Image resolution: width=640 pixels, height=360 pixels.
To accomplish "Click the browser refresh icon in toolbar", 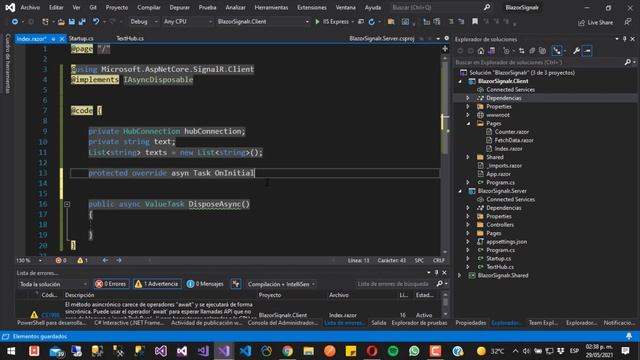I will 371,22.
